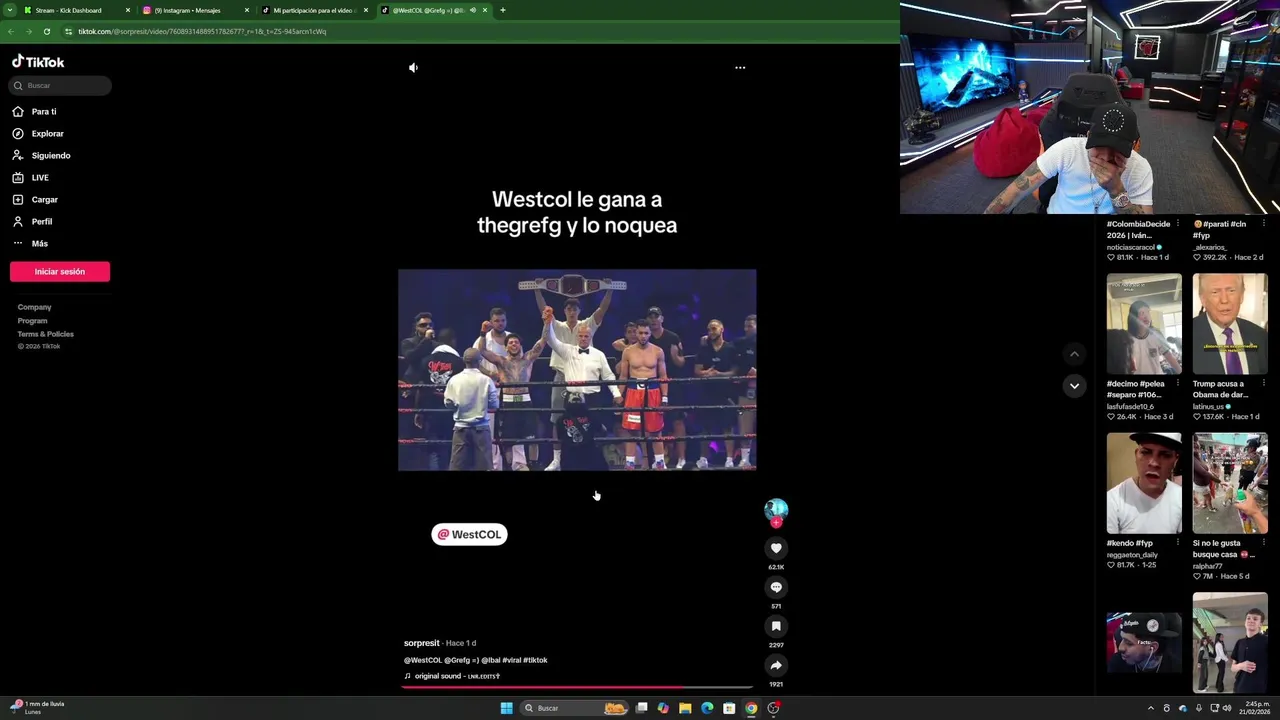
Task: Click the @WestCOL mention in the caption
Action: (x=423, y=660)
